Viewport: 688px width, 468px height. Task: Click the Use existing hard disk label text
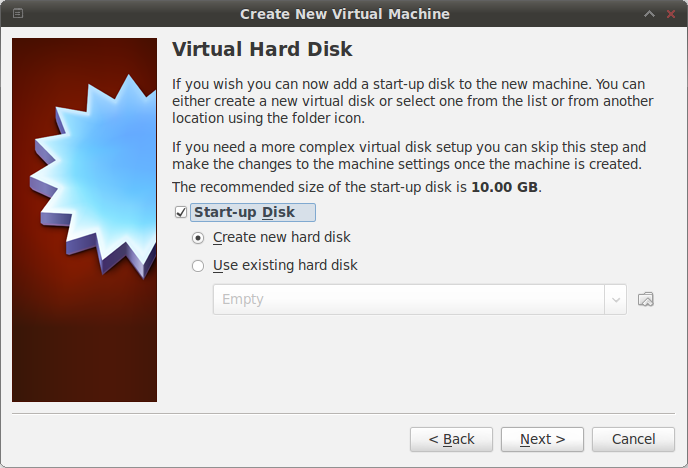[x=285, y=266]
